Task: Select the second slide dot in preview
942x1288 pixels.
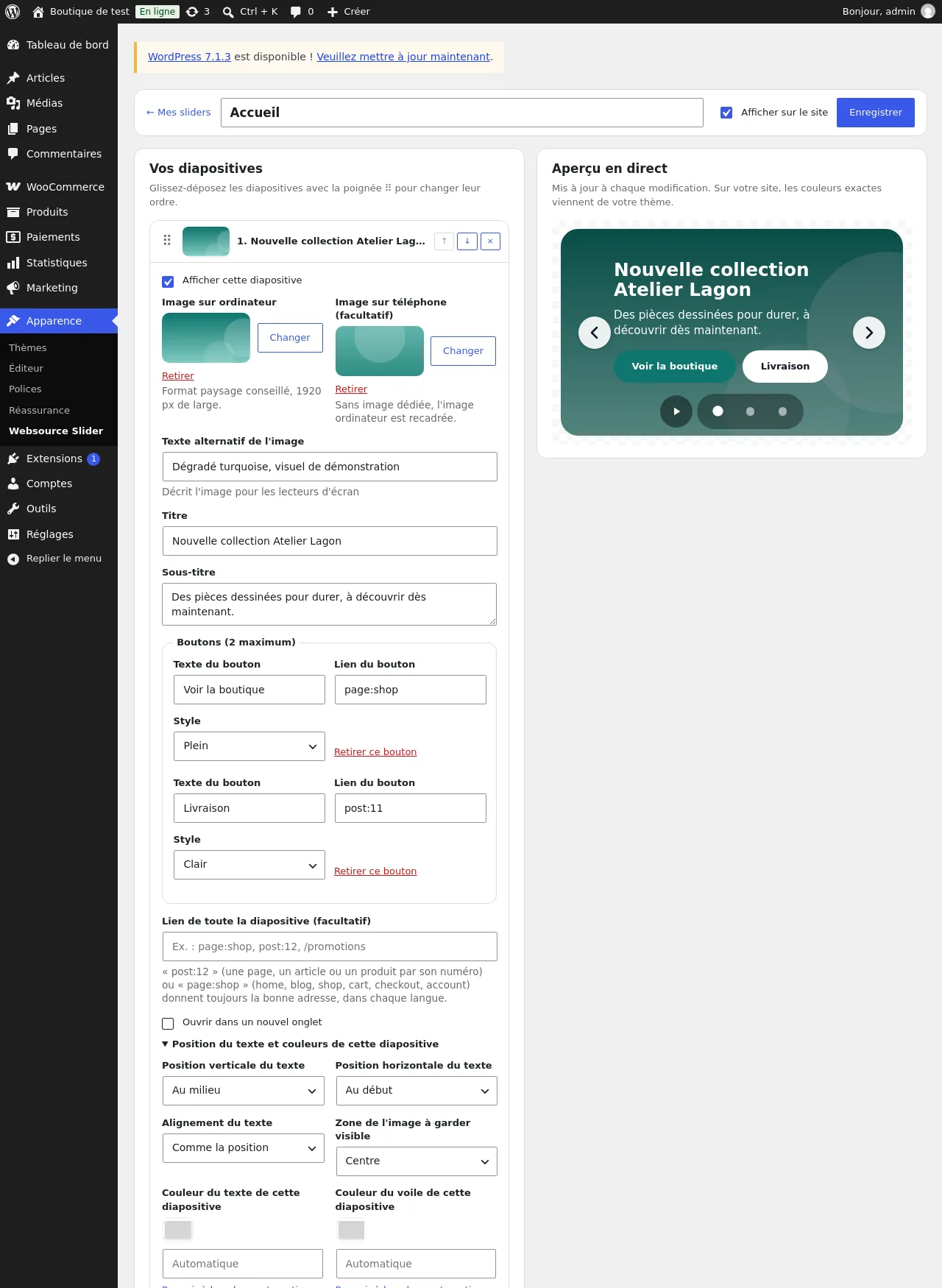Action: point(750,411)
